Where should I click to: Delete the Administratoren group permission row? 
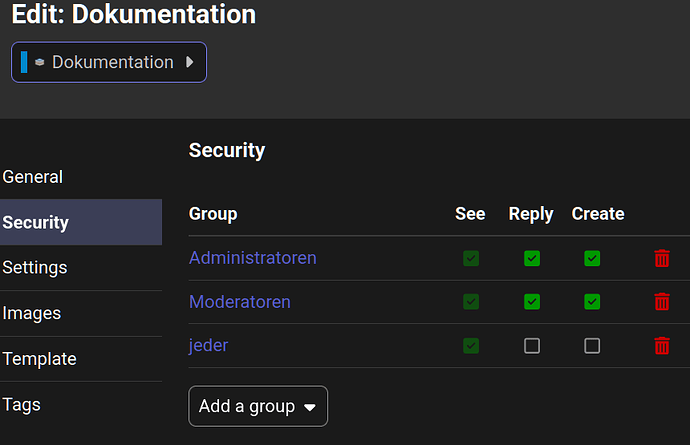[662, 258]
